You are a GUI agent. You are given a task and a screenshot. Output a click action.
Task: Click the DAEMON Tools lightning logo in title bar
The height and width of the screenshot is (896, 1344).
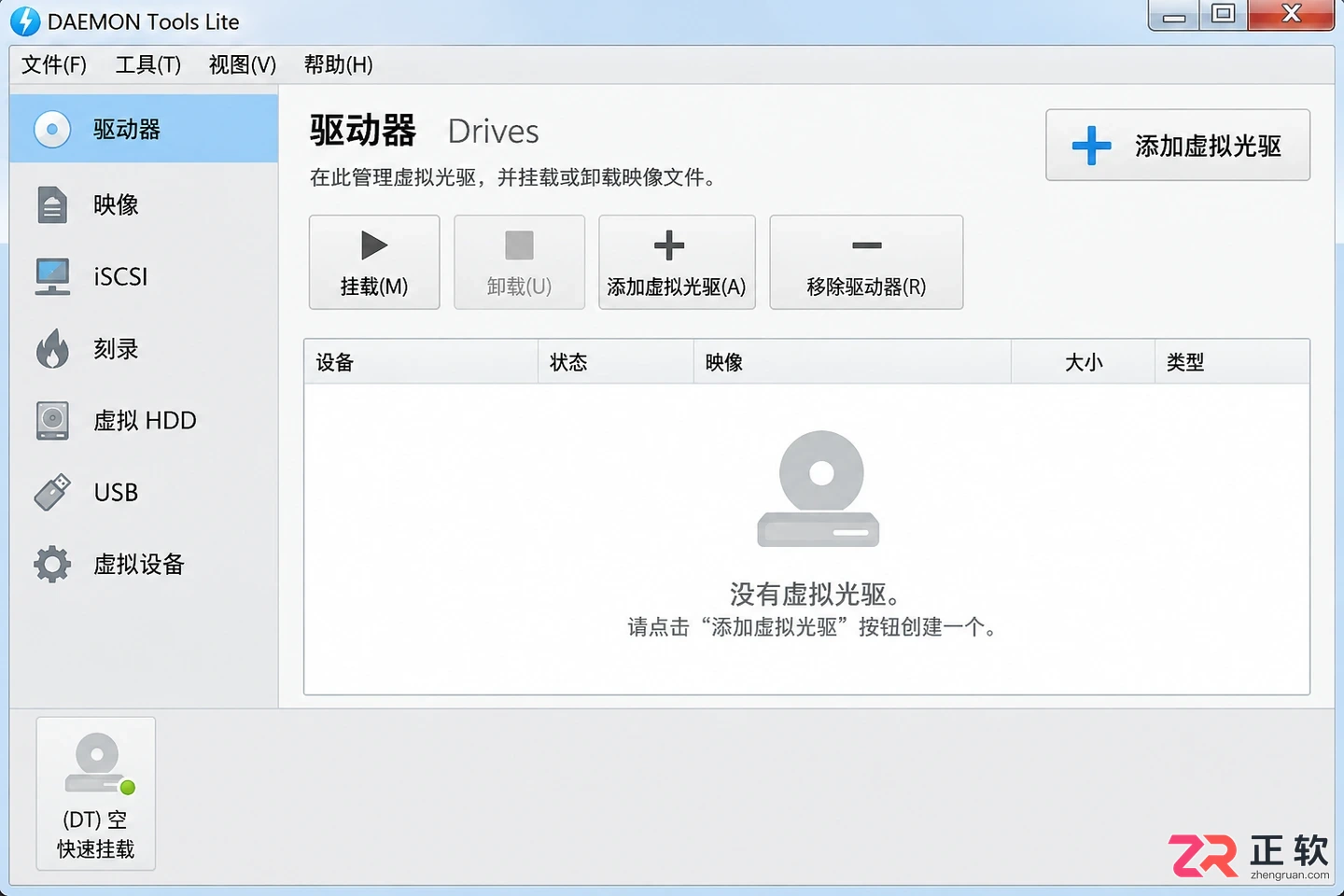pyautogui.click(x=25, y=21)
